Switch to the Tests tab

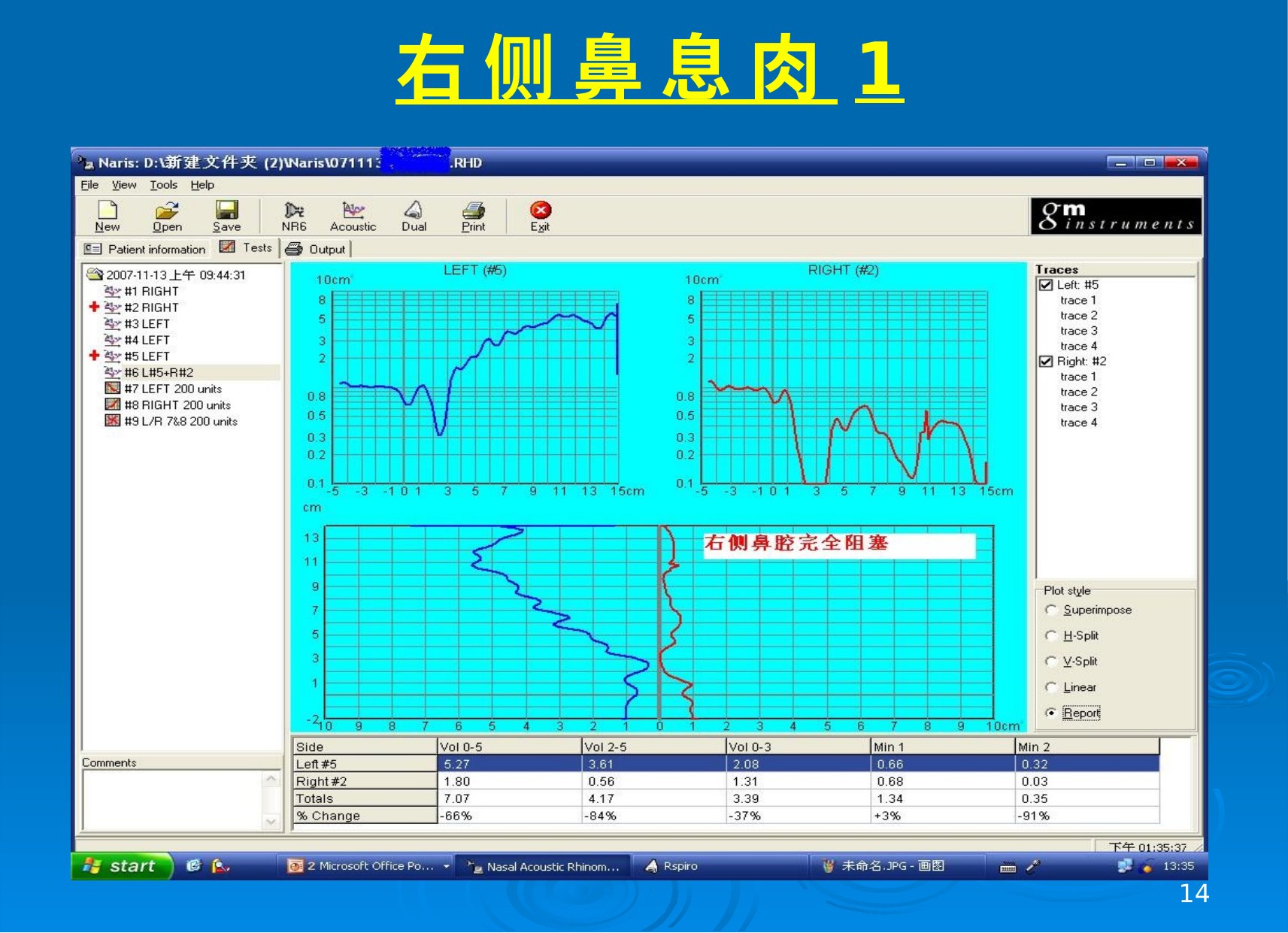[x=246, y=247]
